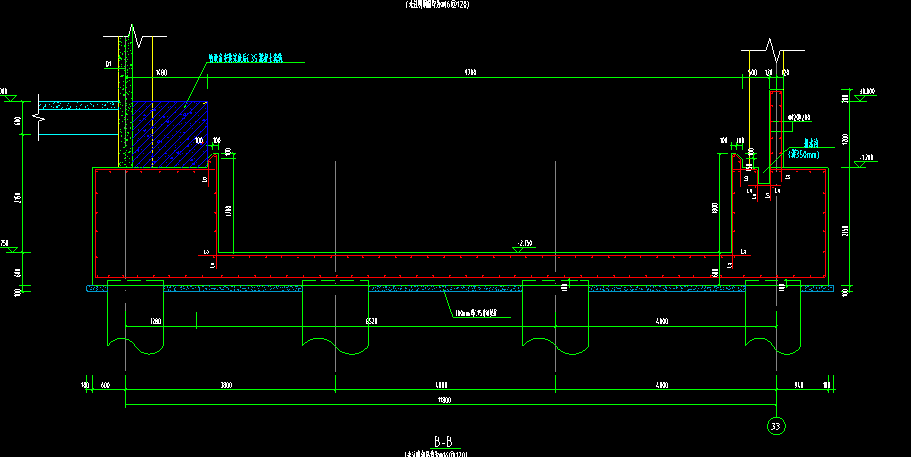Image resolution: width=911 pixels, height=457 pixels.
Task: Select the B-B section title text
Action: pyautogui.click(x=443, y=442)
